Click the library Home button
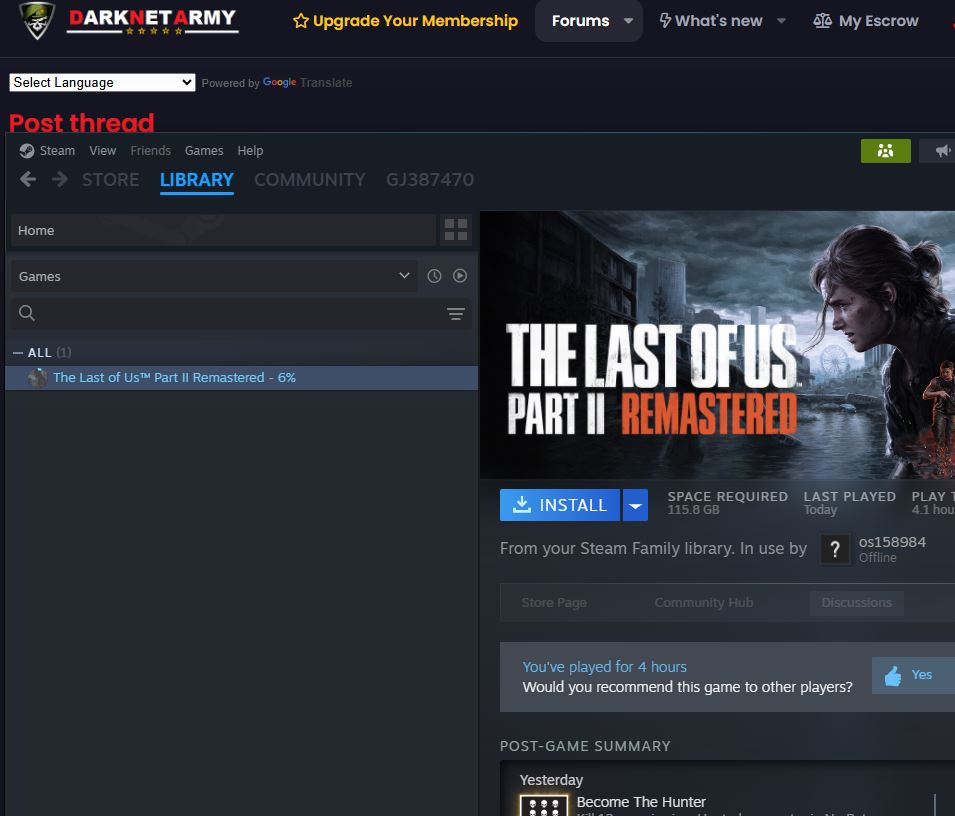This screenshot has height=816, width=955. coord(224,230)
